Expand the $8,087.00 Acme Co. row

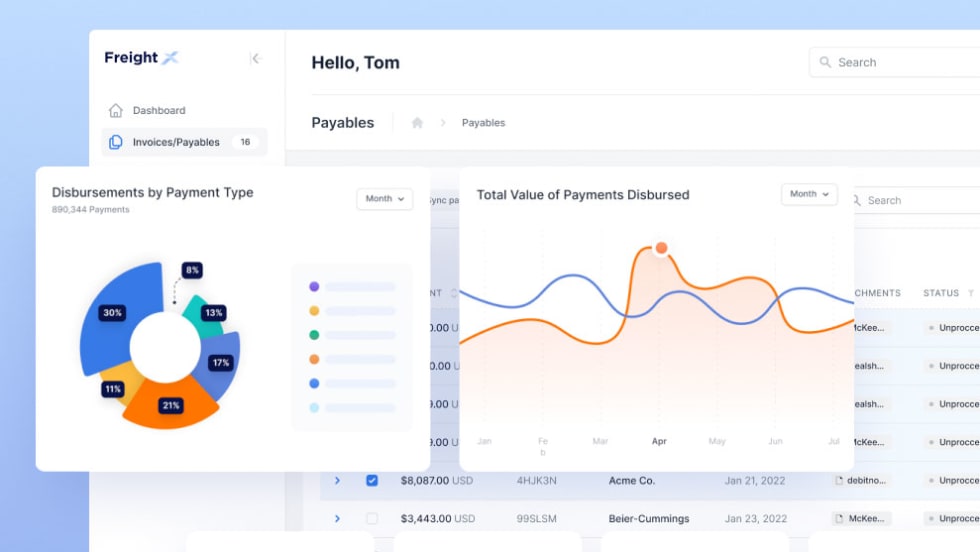pos(337,481)
